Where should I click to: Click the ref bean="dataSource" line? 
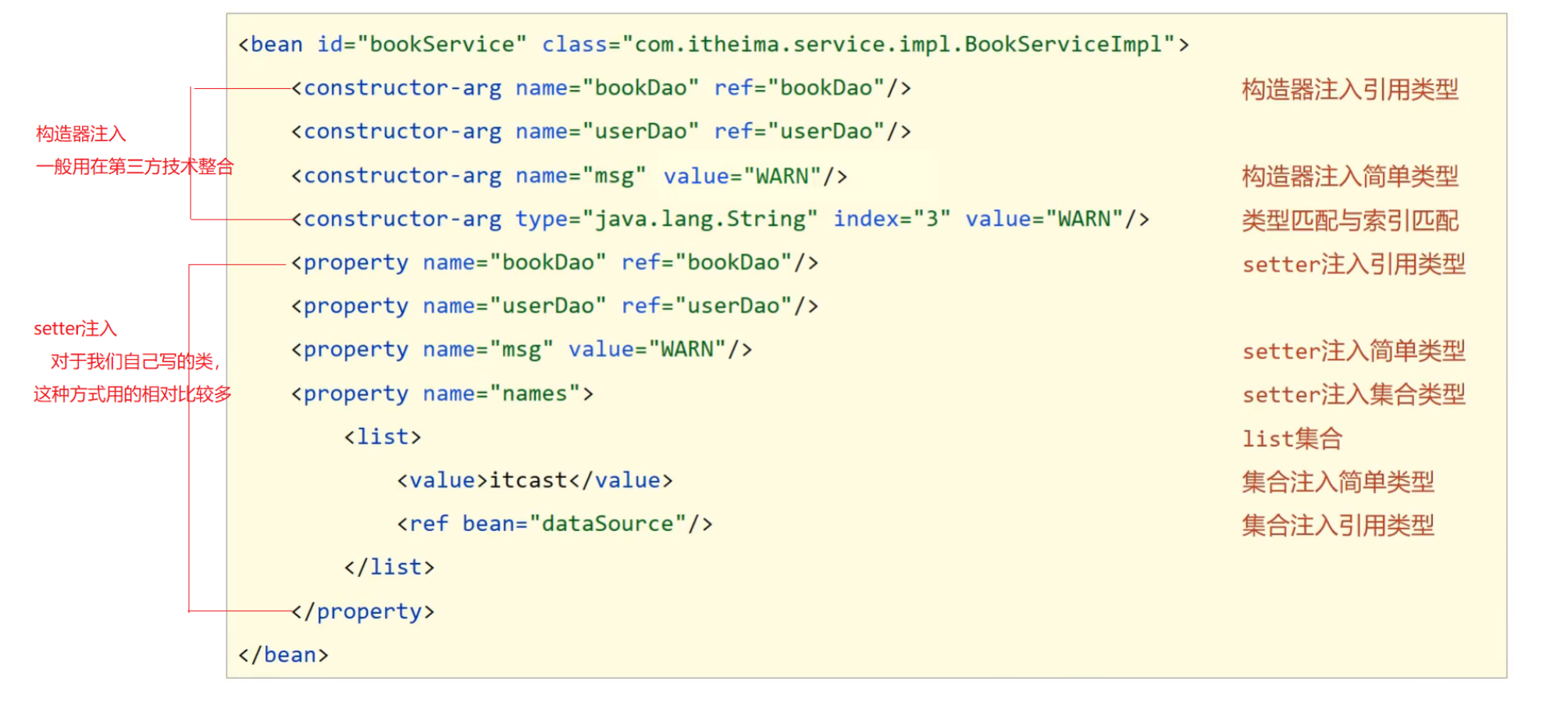pyautogui.click(x=554, y=524)
